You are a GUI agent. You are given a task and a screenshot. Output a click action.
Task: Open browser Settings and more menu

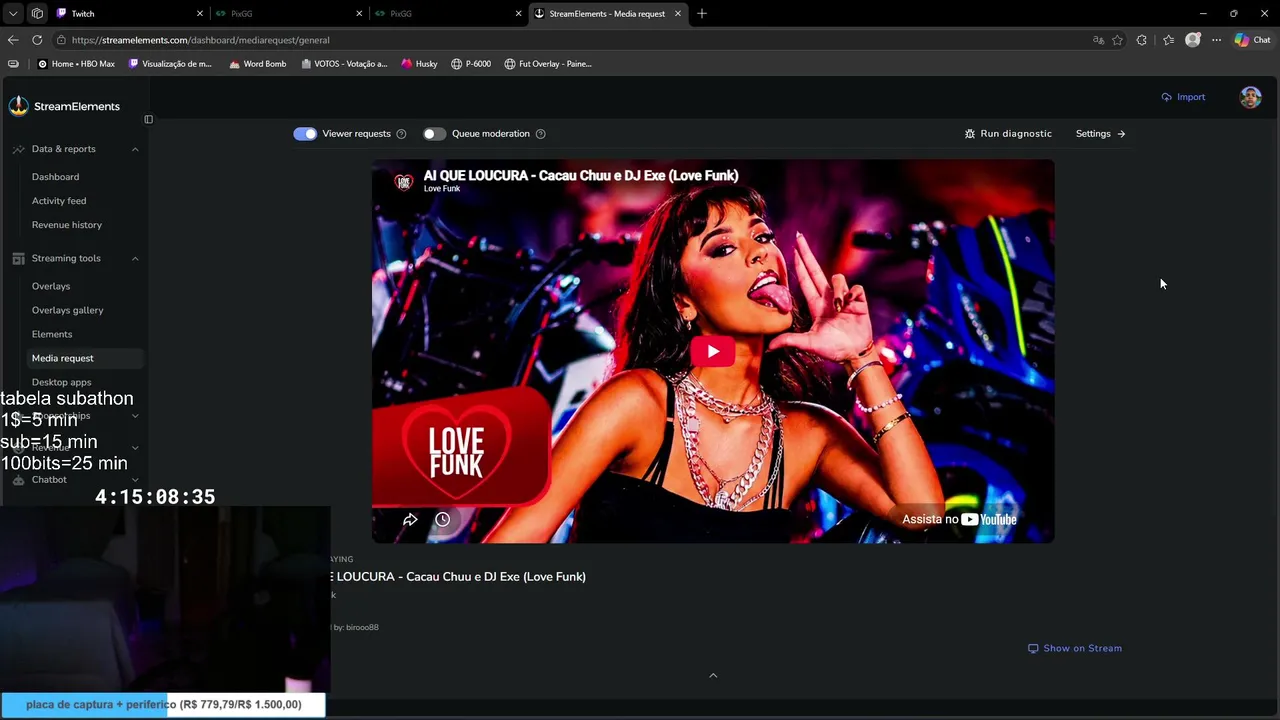[1216, 40]
